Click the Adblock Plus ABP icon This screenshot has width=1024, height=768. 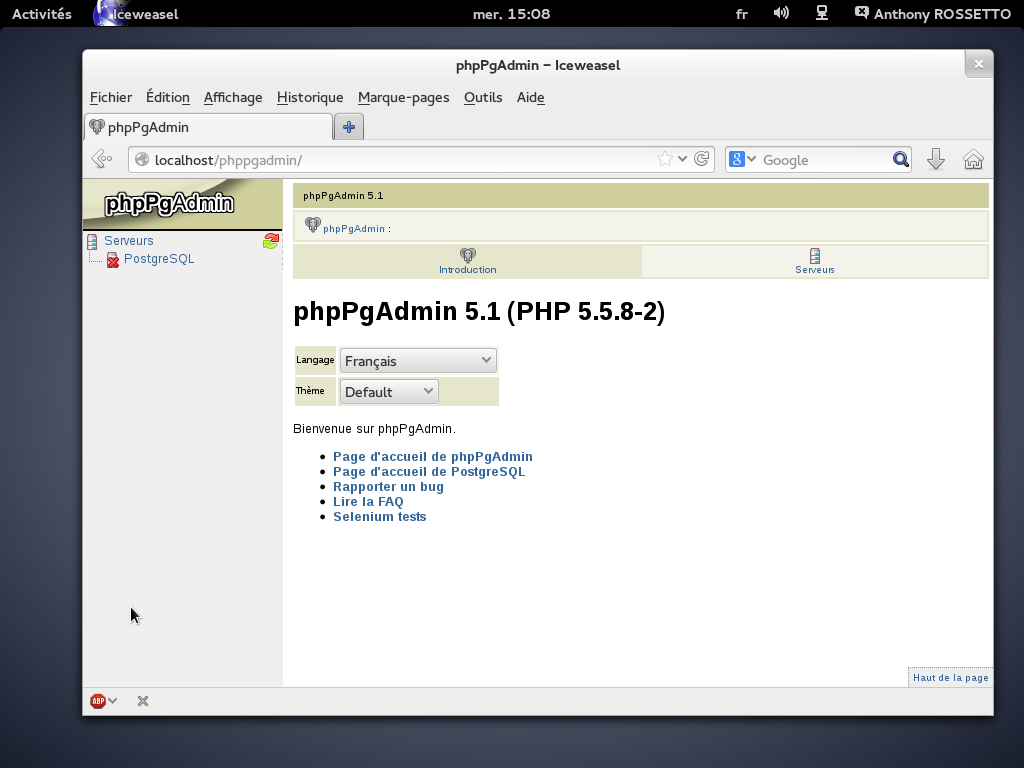(x=98, y=701)
